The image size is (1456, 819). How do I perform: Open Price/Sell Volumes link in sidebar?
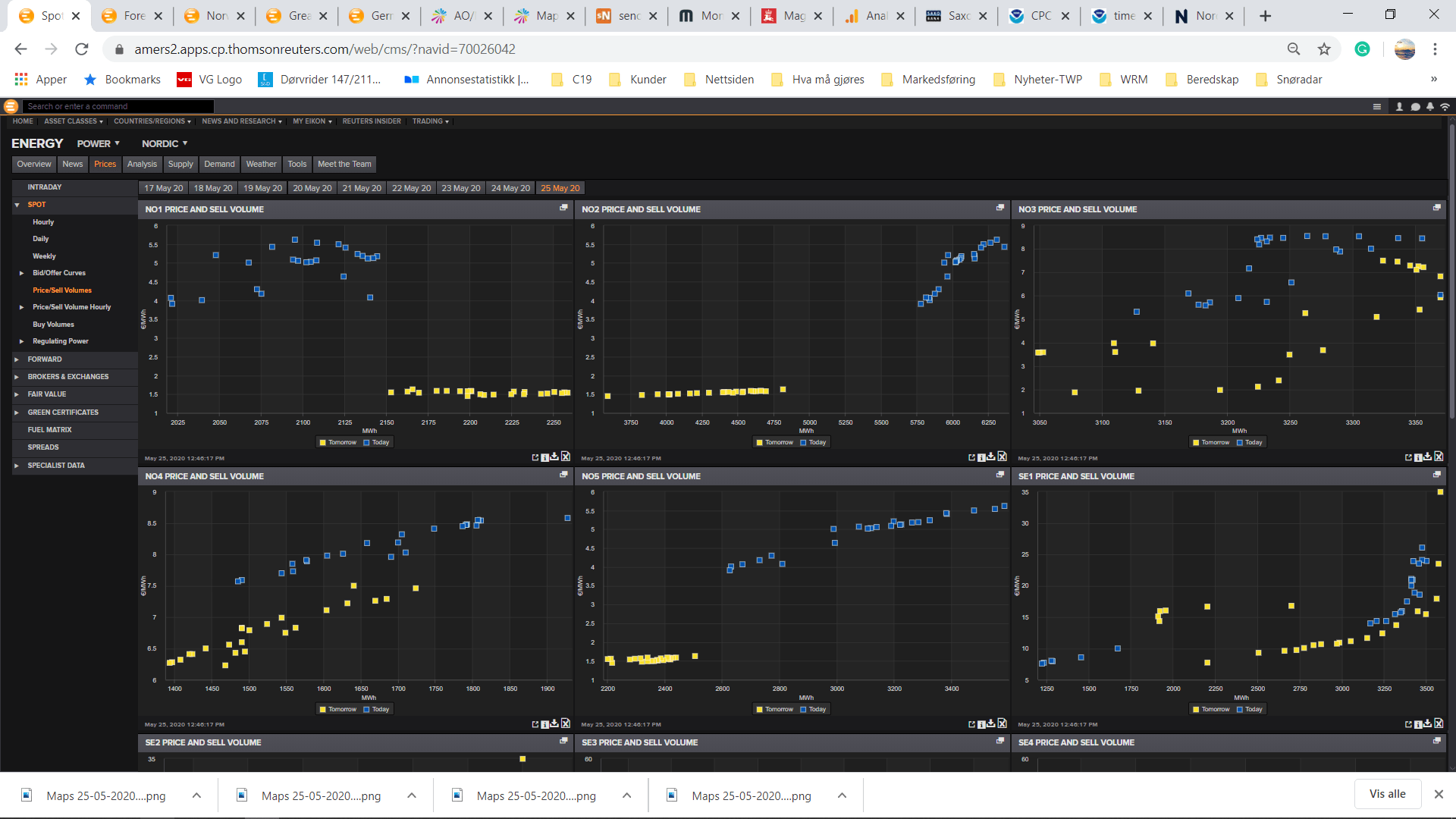pyautogui.click(x=62, y=290)
